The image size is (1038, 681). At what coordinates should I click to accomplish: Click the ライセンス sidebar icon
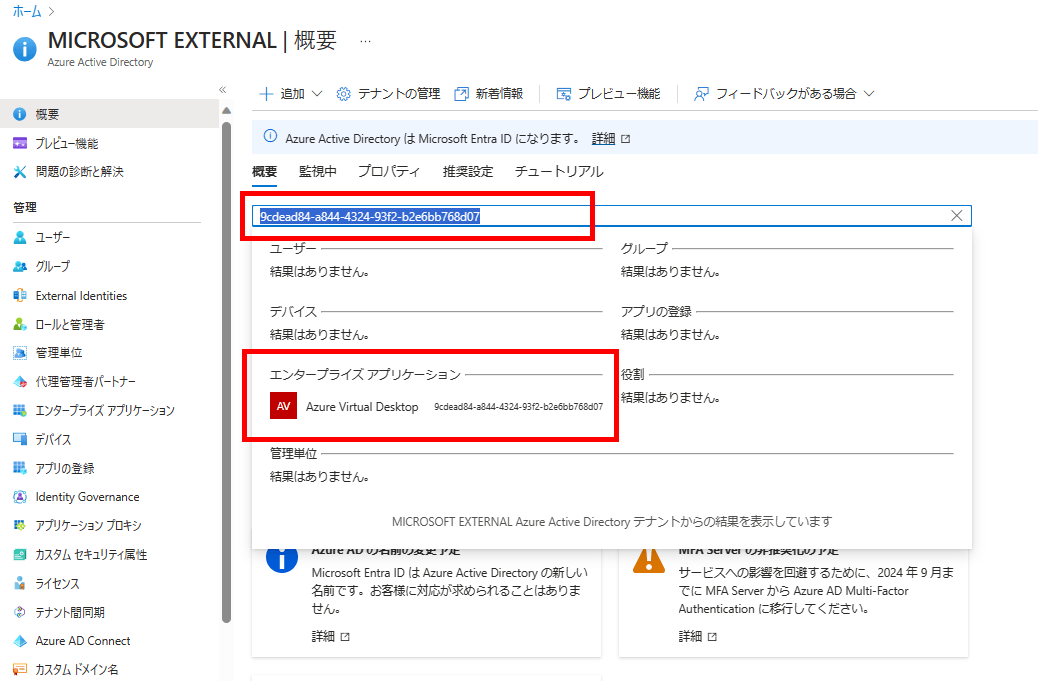tap(20, 583)
